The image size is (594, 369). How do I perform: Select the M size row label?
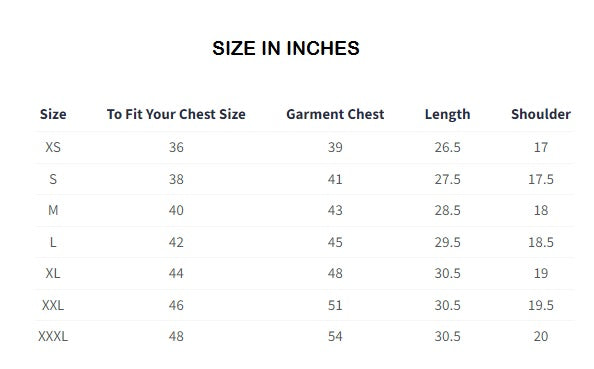coord(53,210)
